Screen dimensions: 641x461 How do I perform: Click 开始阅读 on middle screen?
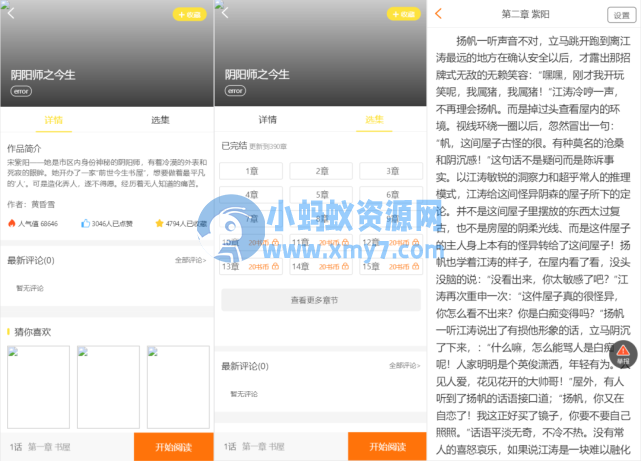pyautogui.click(x=388, y=447)
